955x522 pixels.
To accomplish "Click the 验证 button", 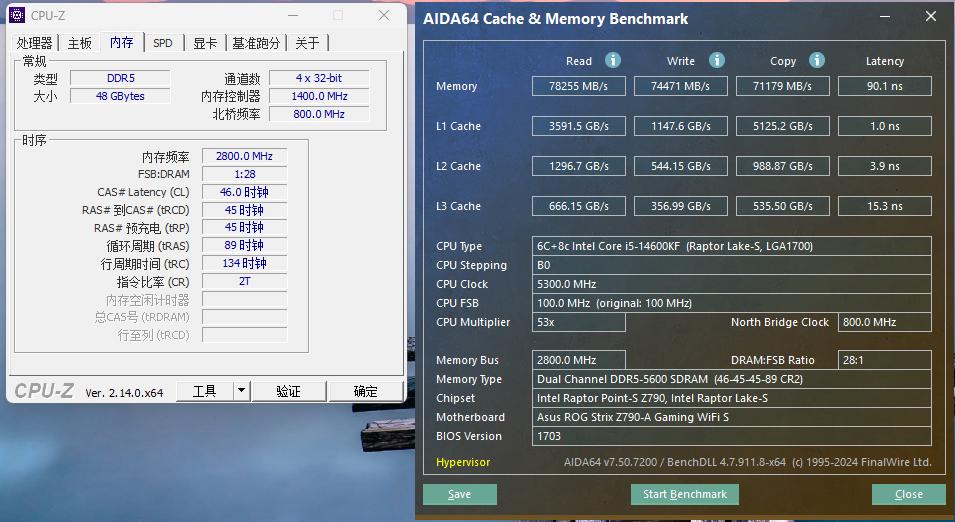I will 289,391.
